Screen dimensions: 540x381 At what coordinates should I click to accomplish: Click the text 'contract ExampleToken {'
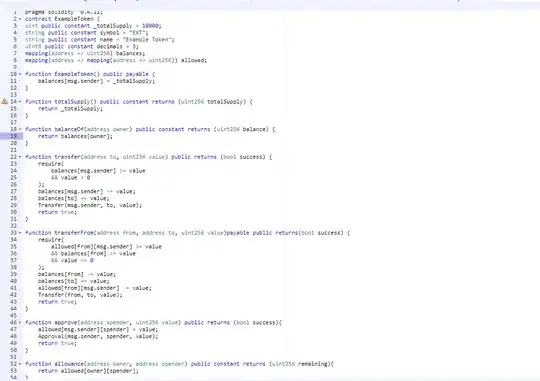(x=62, y=19)
